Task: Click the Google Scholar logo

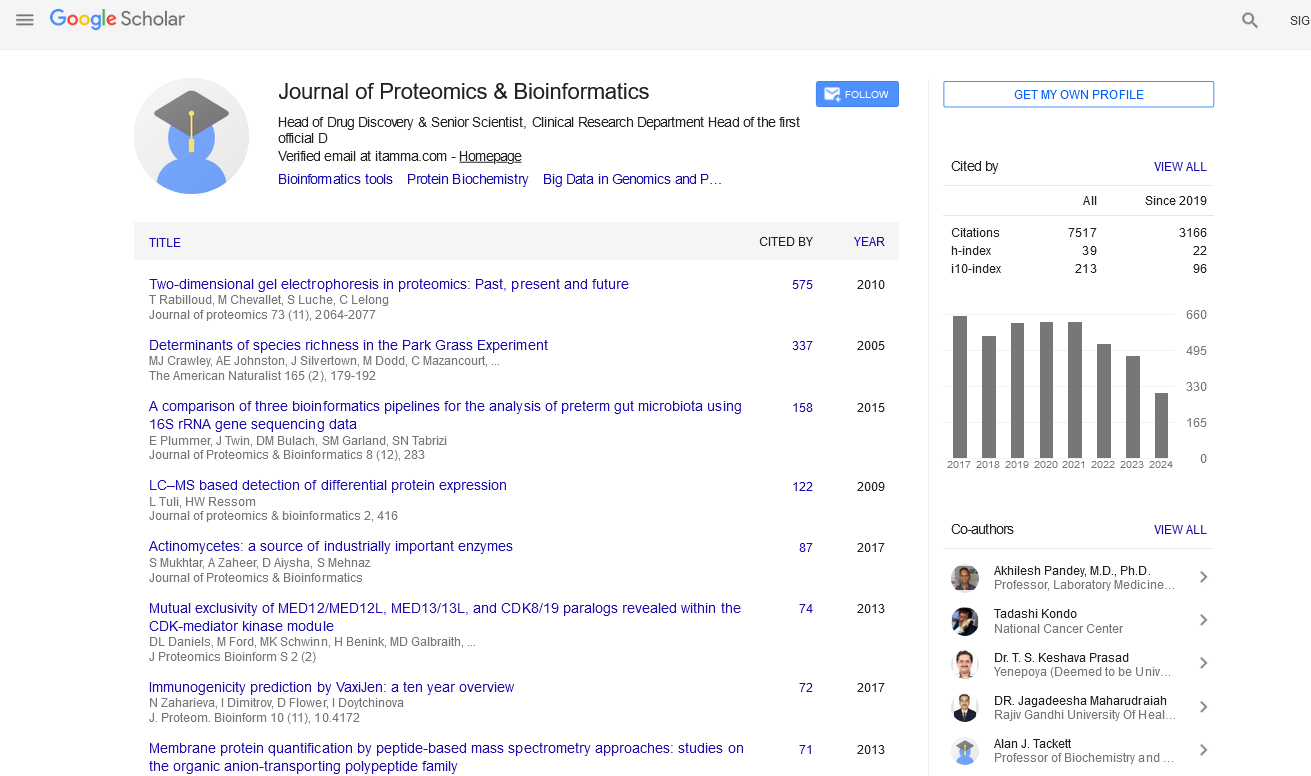Action: pyautogui.click(x=117, y=19)
